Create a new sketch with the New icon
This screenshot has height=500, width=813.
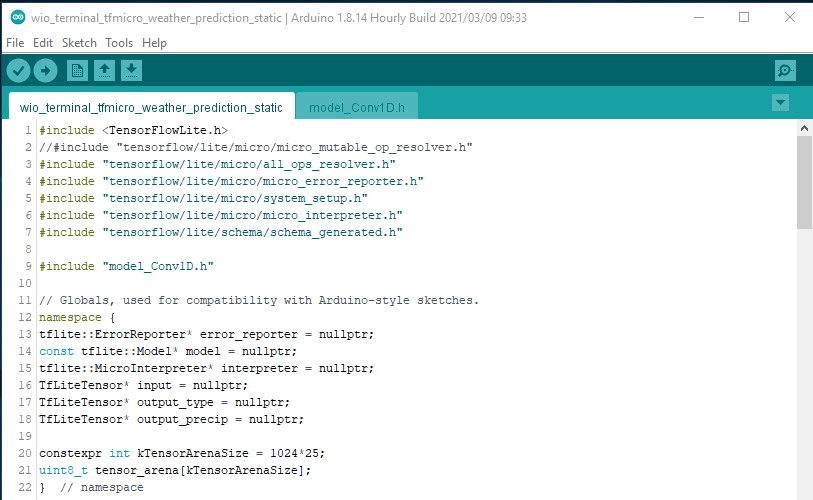pyautogui.click(x=77, y=70)
